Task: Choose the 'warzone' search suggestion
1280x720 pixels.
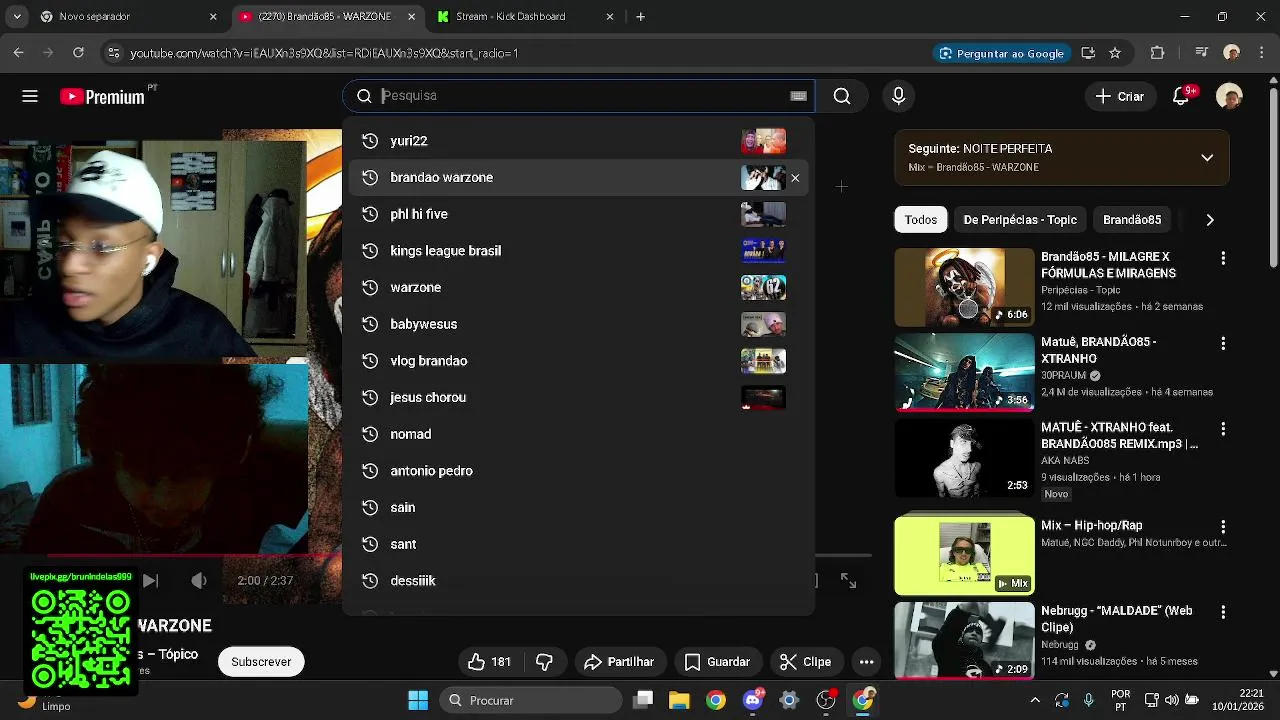Action: [578, 288]
